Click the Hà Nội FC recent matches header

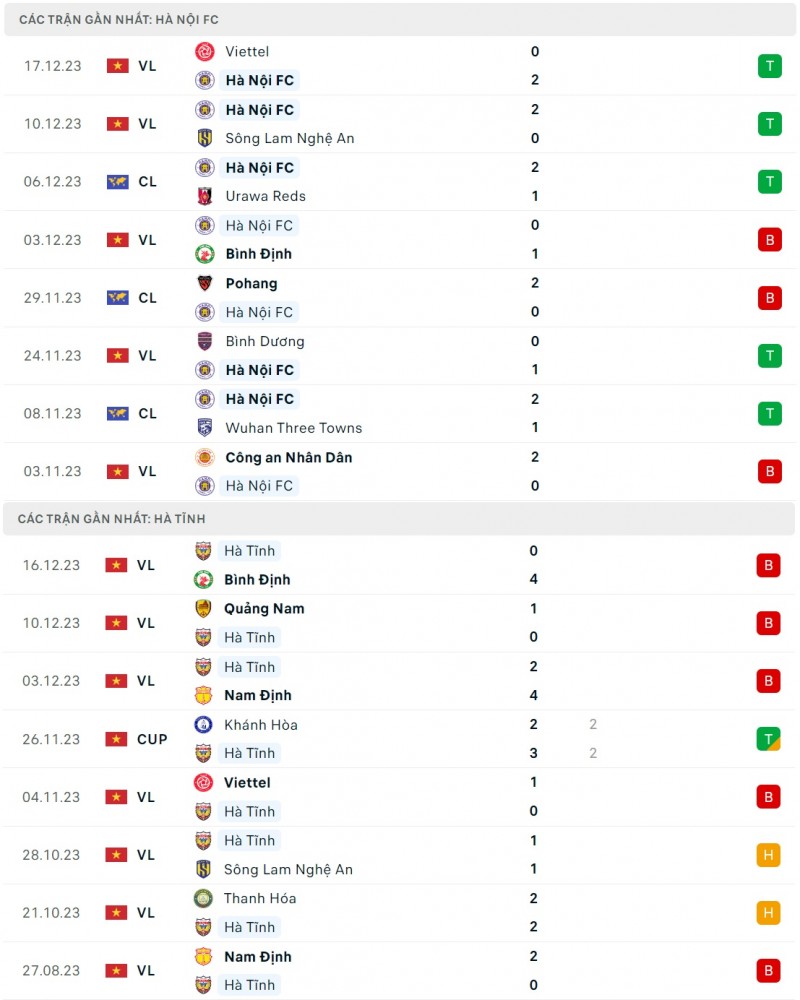(119, 19)
